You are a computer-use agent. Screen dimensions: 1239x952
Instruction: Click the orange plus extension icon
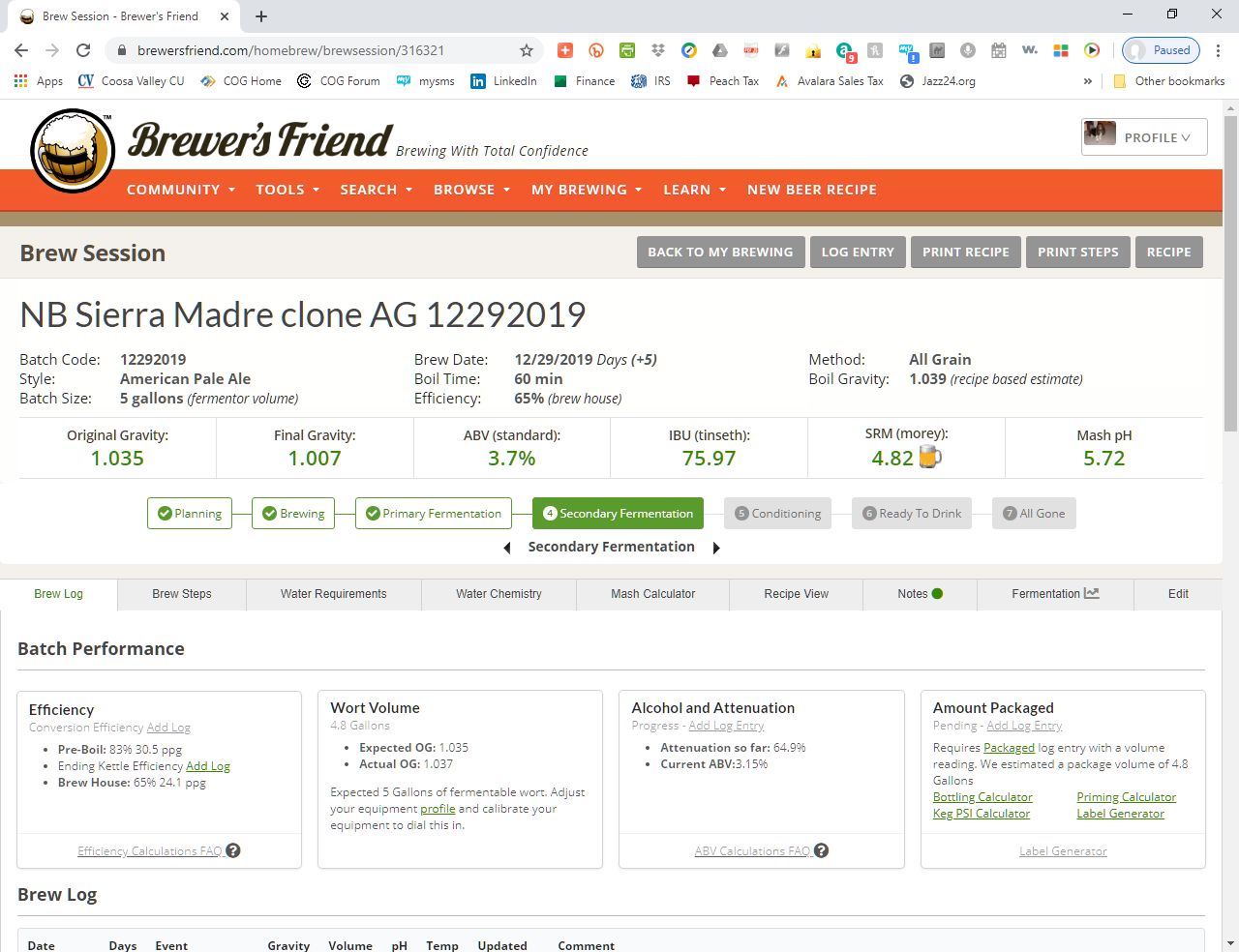[565, 50]
